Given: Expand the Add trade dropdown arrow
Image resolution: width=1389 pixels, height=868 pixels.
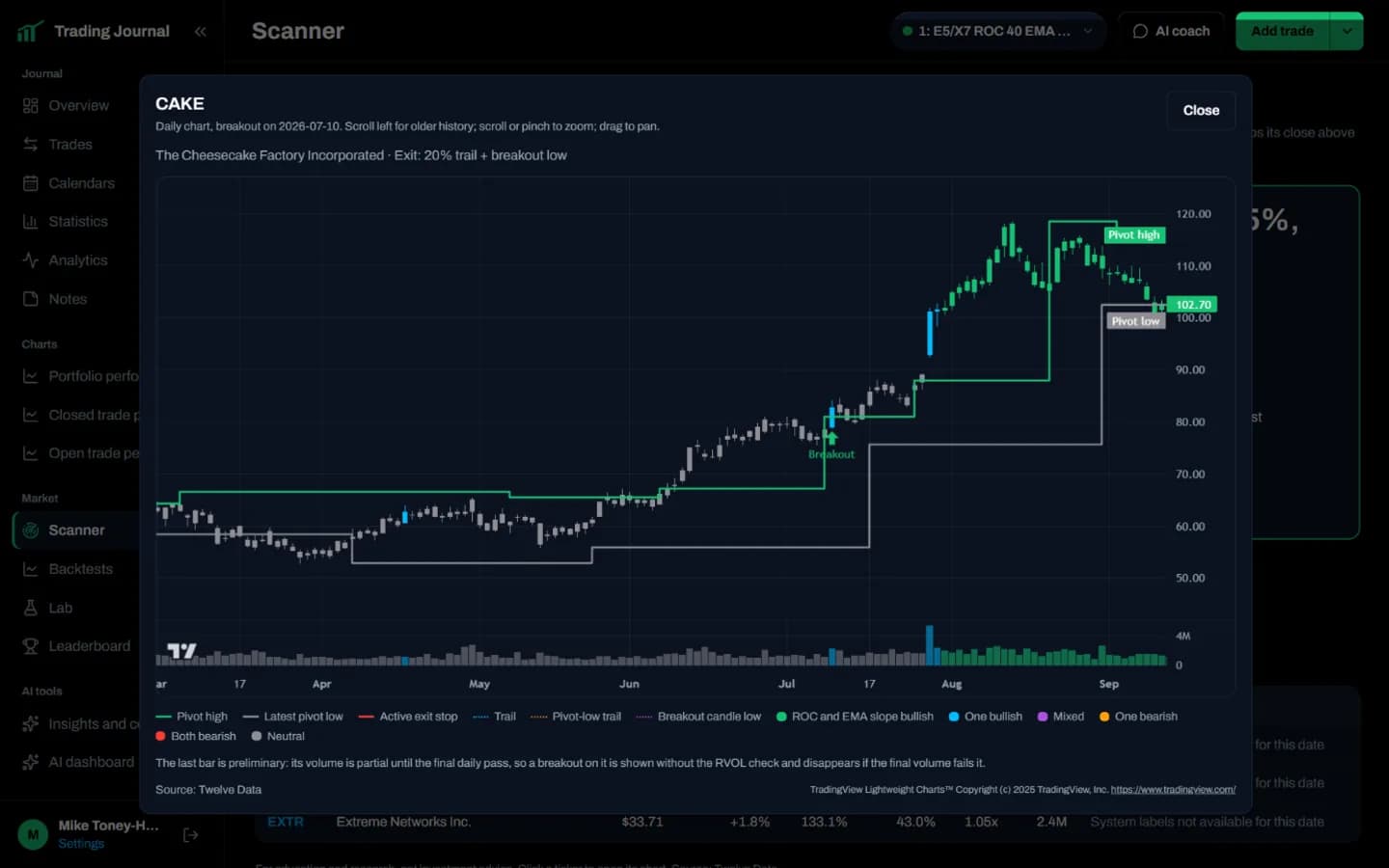Looking at the screenshot, I should pos(1347,31).
